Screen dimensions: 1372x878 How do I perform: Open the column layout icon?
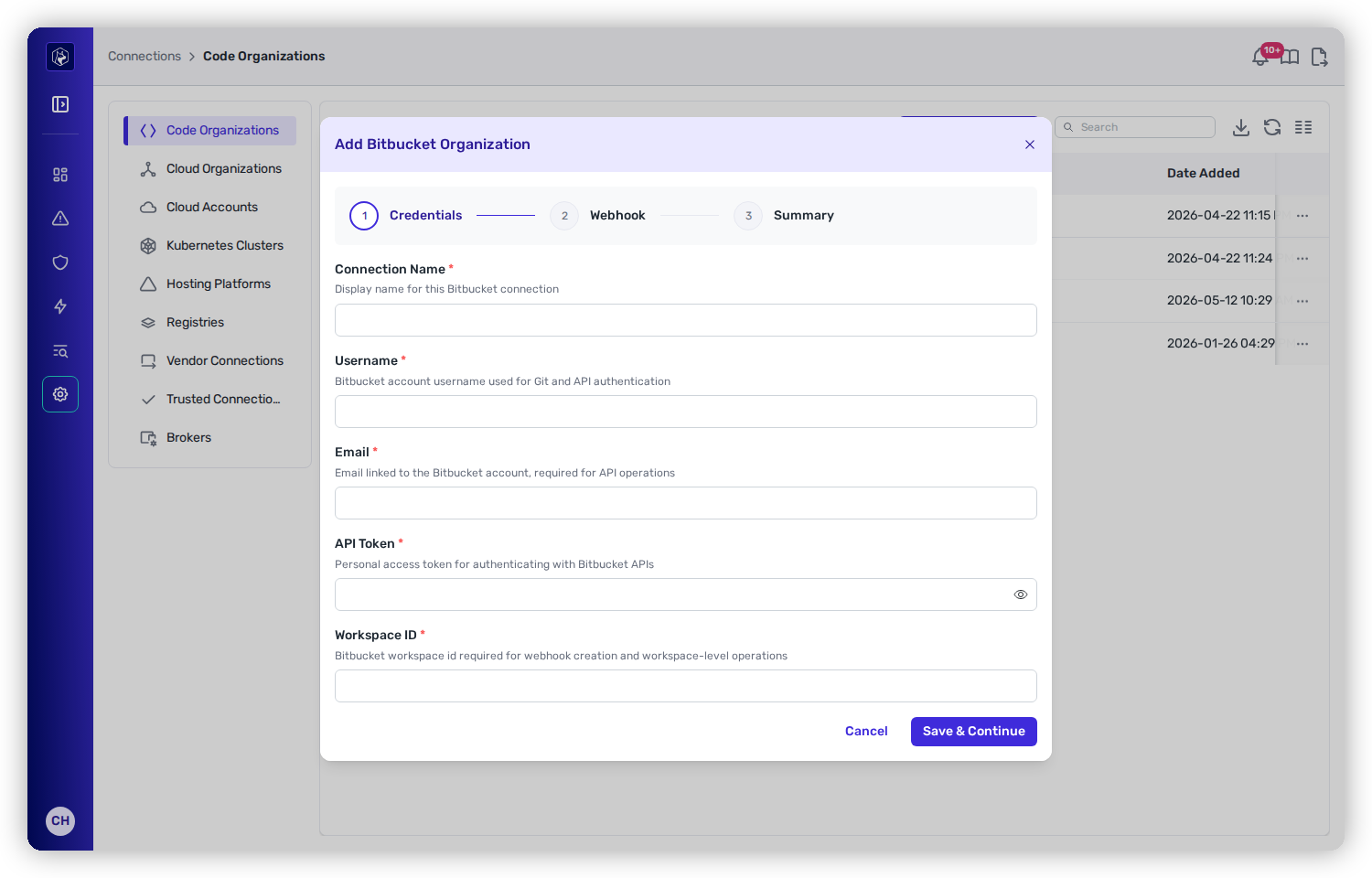point(1303,127)
